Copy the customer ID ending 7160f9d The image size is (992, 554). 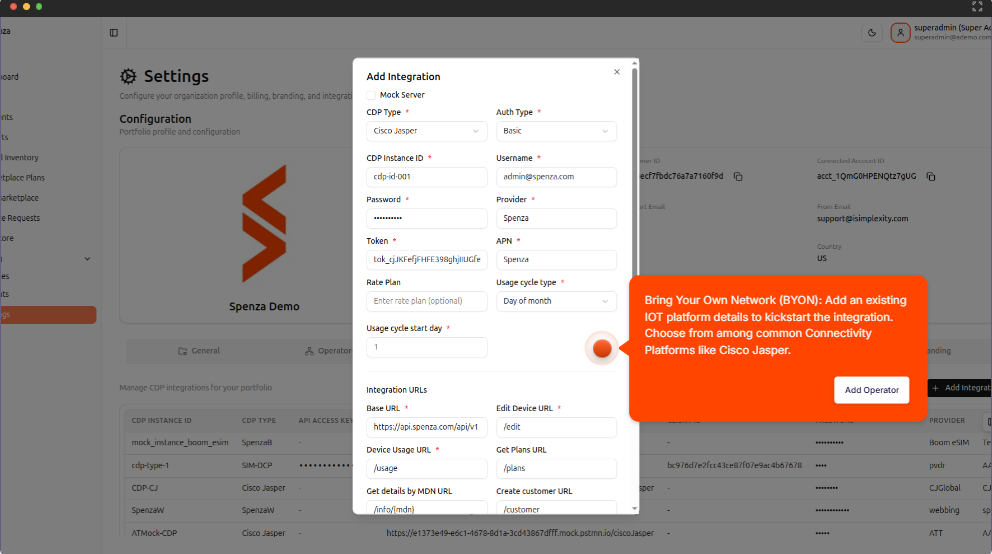tap(738, 176)
